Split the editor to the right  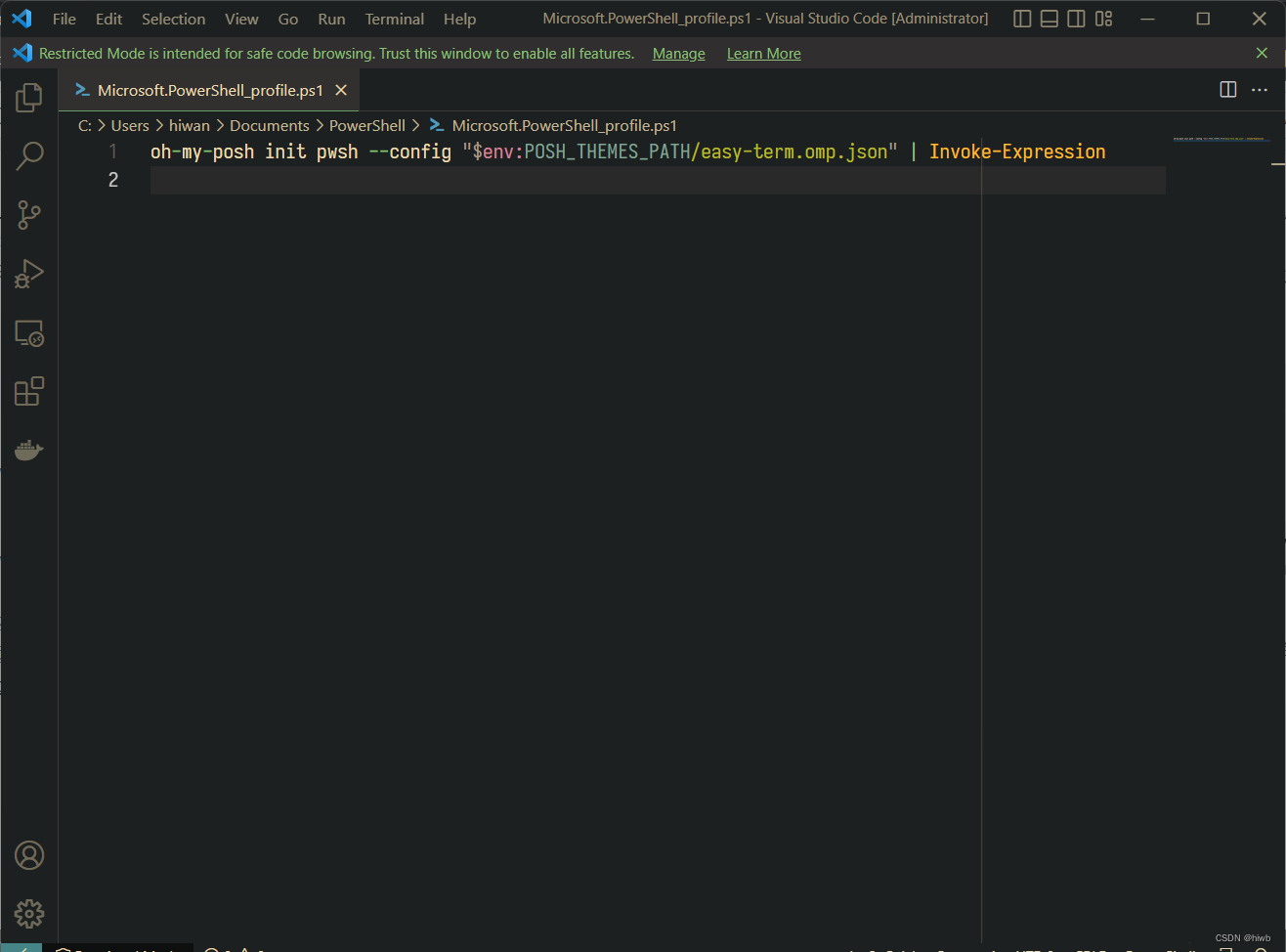1228,90
